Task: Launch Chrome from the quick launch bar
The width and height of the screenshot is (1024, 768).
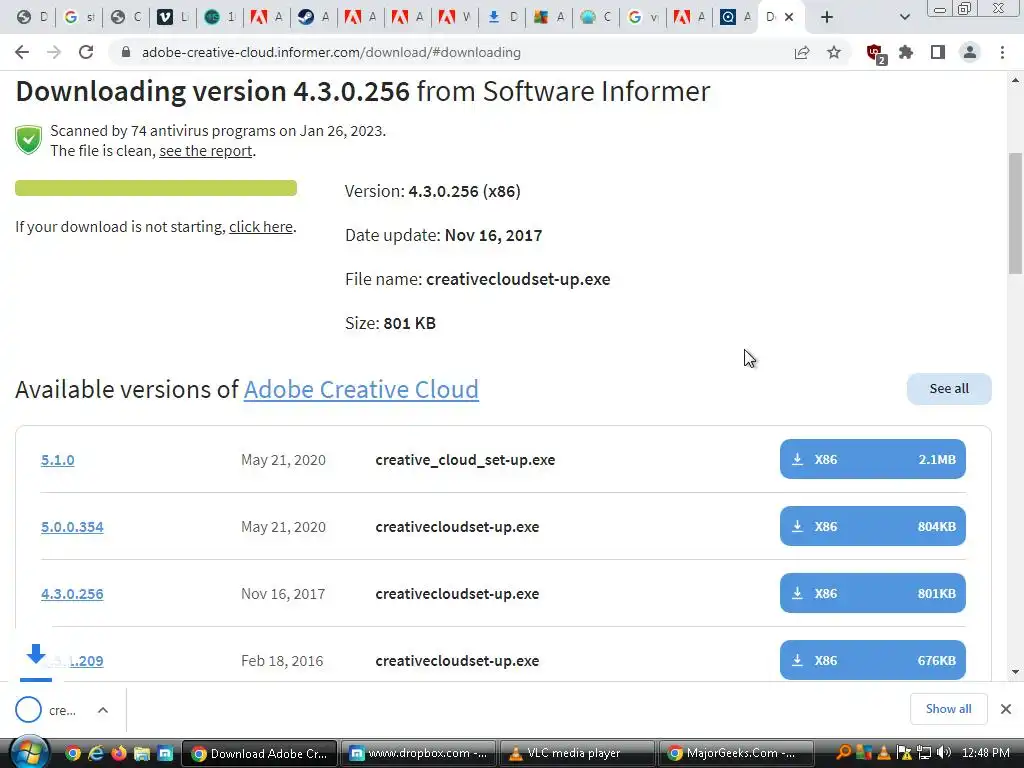Action: 72,754
